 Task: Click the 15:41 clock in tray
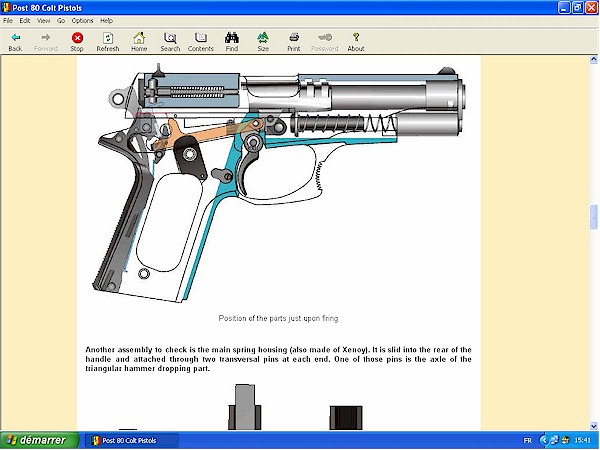pyautogui.click(x=582, y=441)
